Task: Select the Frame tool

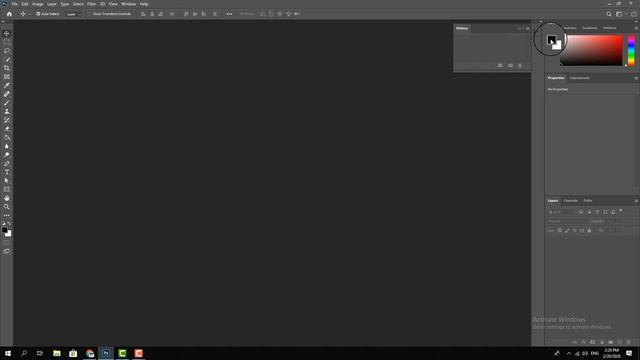Action: (7, 77)
